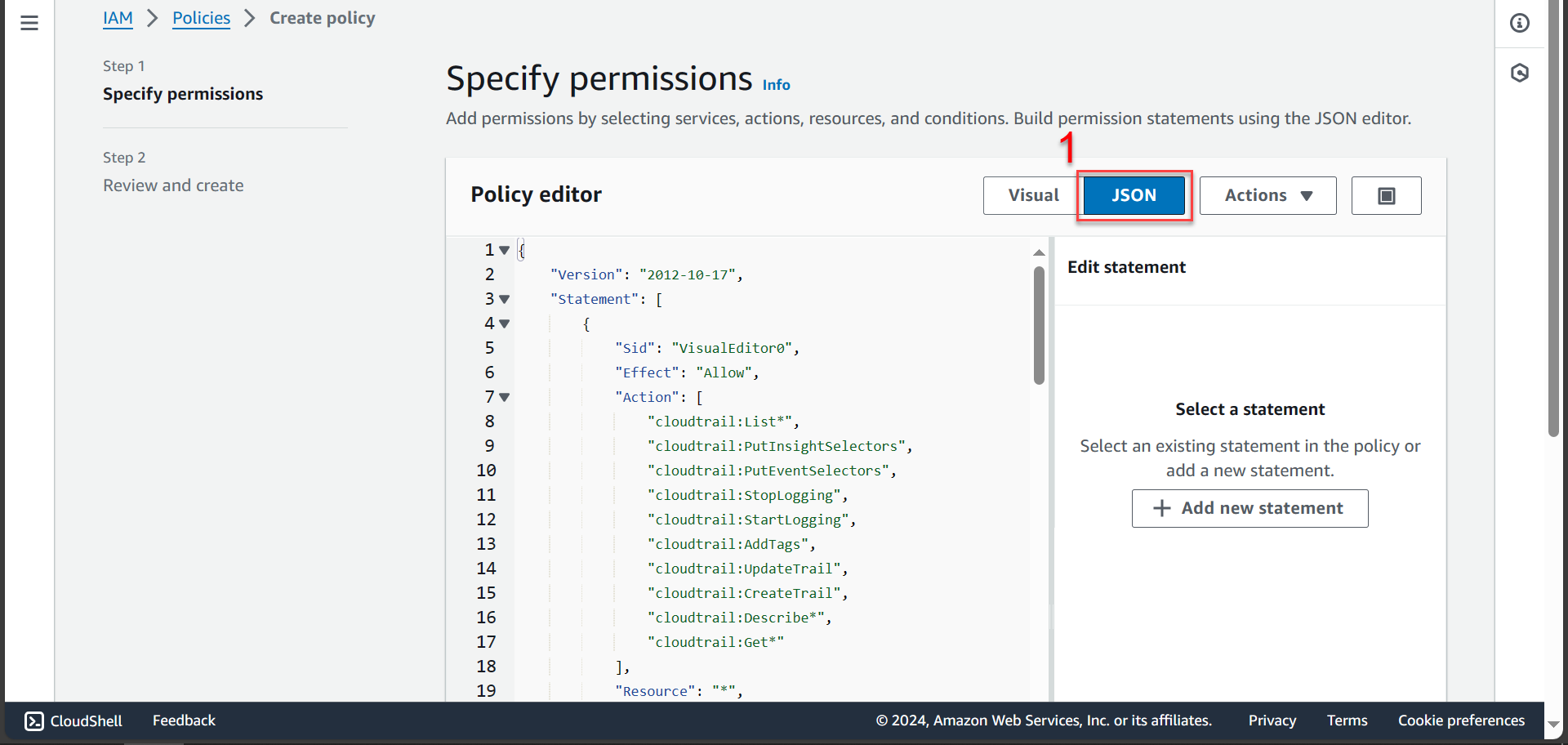Click the code editor vertical scrollbar
The height and width of the screenshot is (745, 1568).
(1039, 327)
